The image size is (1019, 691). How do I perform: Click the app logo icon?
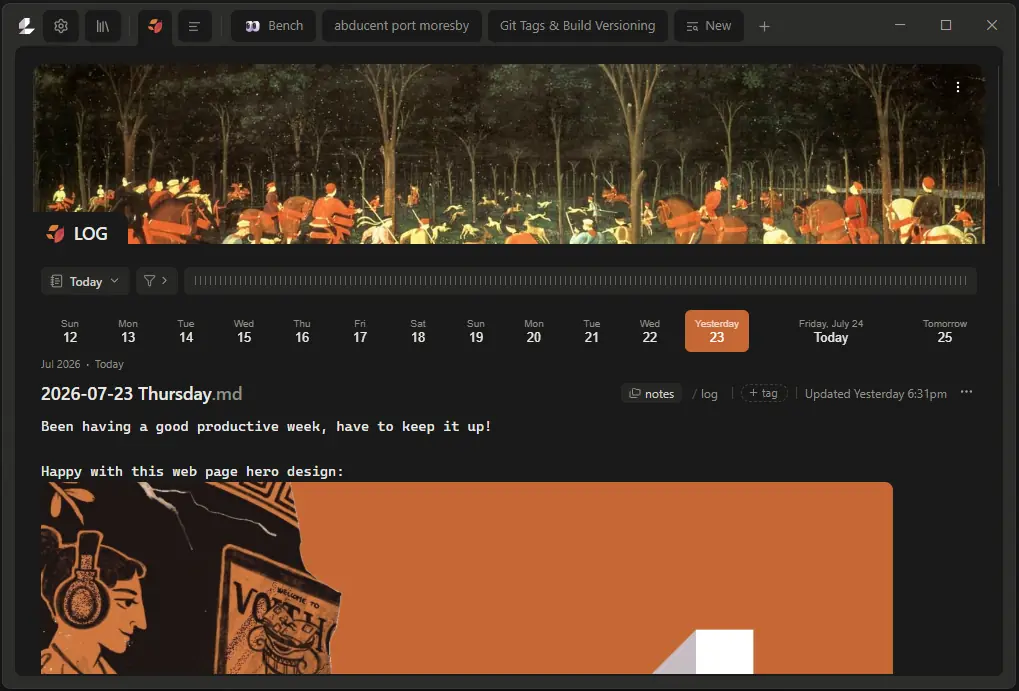tap(26, 26)
